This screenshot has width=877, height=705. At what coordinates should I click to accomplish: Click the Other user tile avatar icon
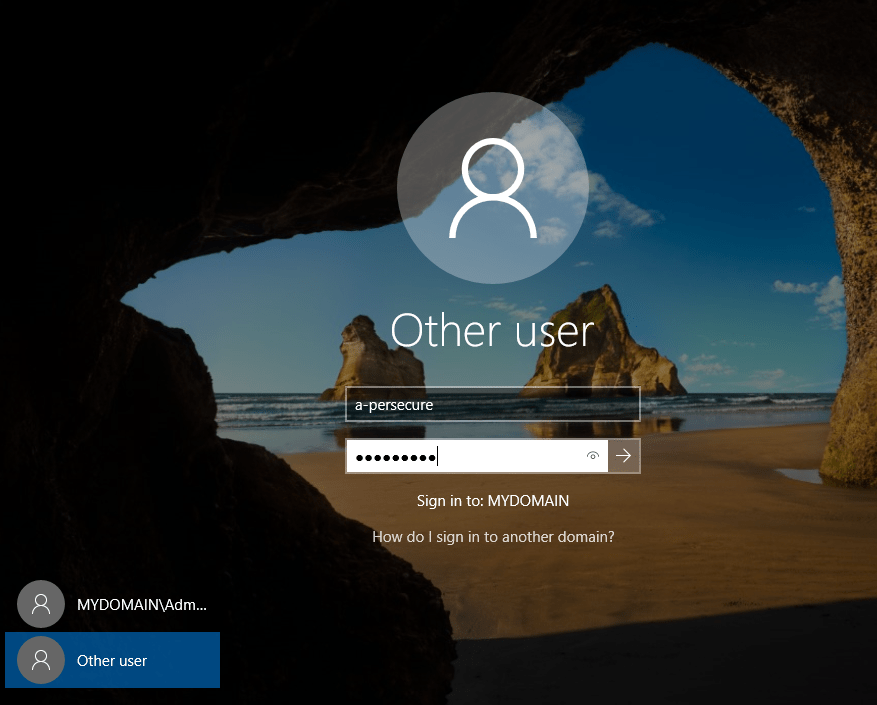pos(41,660)
